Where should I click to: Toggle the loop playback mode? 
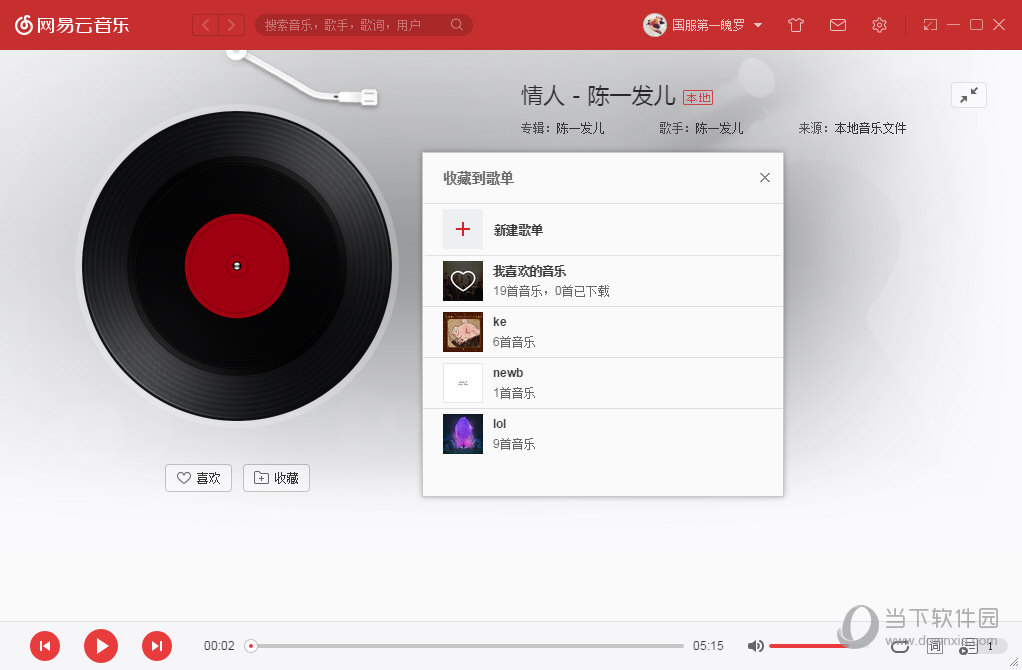[x=900, y=646]
